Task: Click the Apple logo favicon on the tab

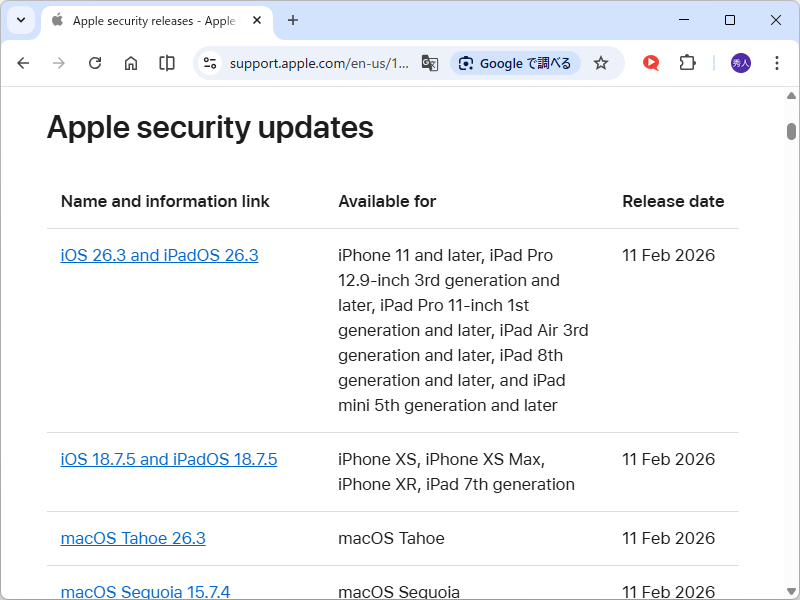Action: pos(57,20)
